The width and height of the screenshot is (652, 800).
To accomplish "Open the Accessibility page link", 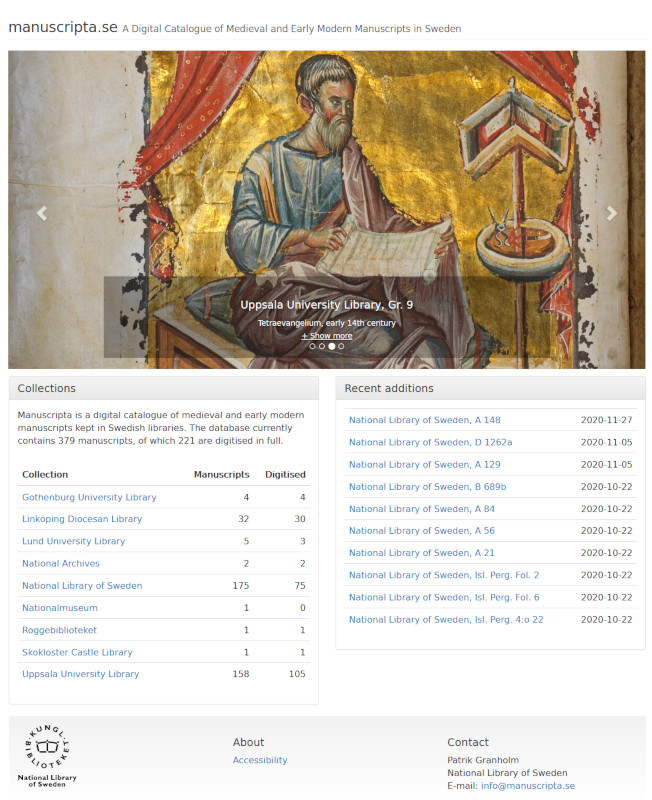I will [x=260, y=760].
